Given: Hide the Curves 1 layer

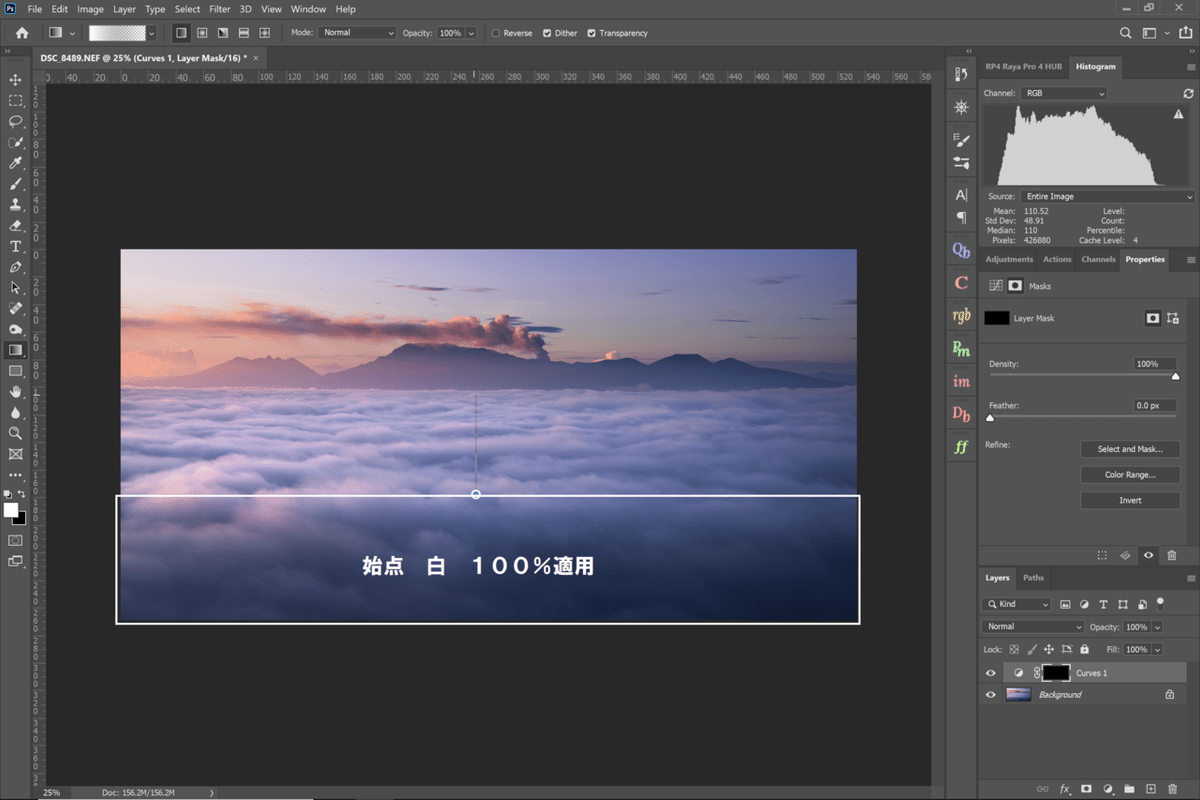Looking at the screenshot, I should pos(991,673).
